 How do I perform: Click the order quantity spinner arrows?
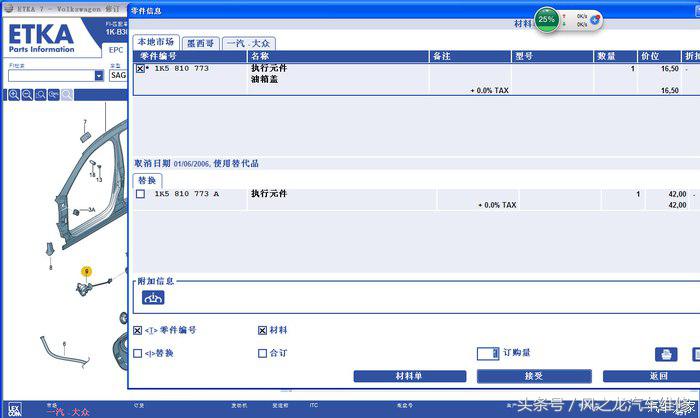point(496,354)
